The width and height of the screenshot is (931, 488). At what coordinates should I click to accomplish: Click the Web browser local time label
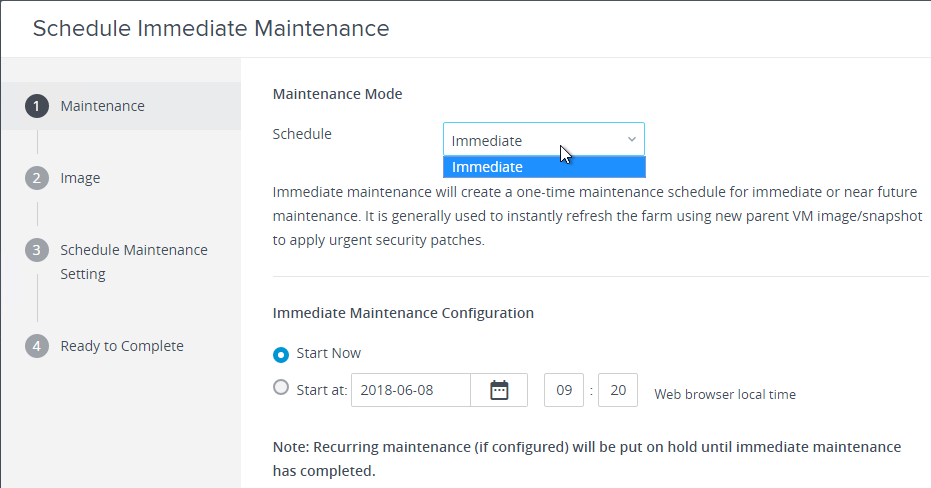coord(725,394)
